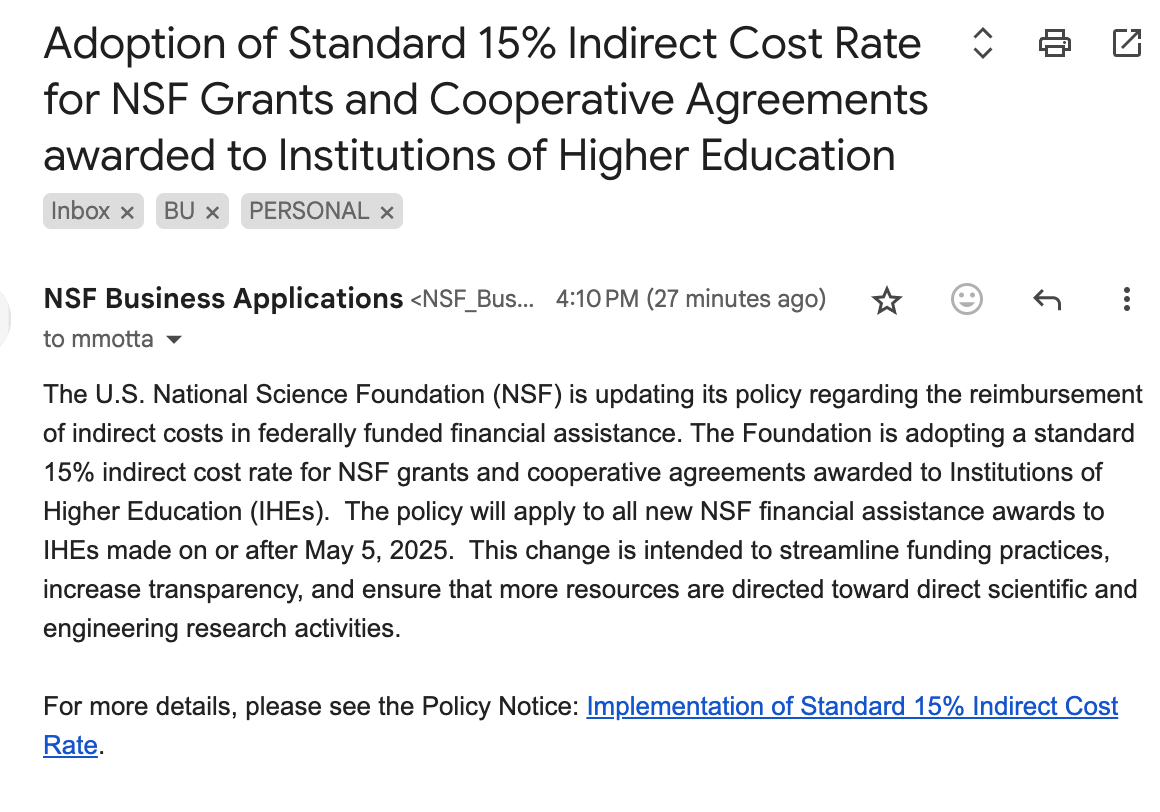Click the truncated NSF_Bus sender email address

(472, 299)
